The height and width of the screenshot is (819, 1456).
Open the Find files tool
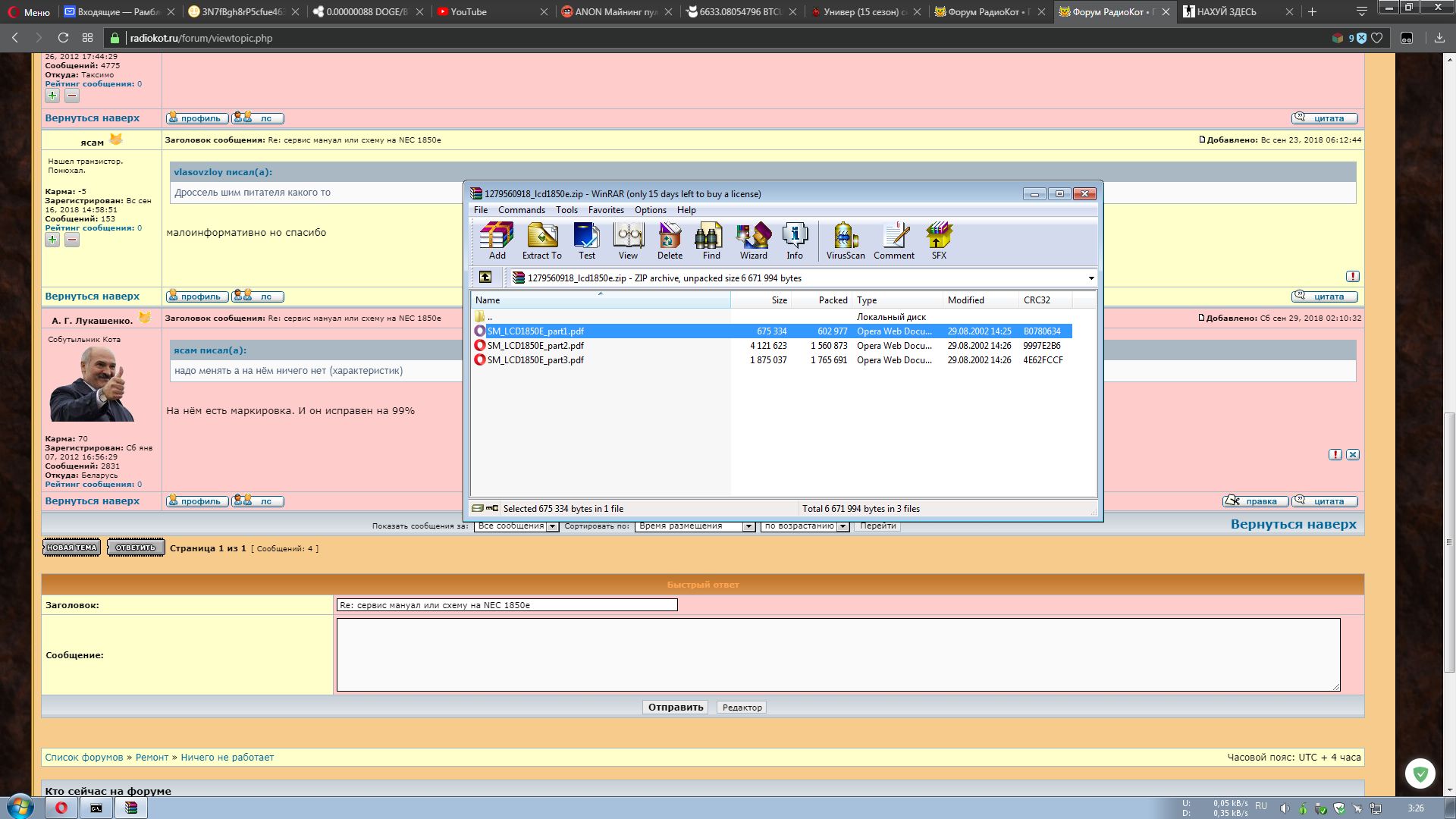pyautogui.click(x=711, y=241)
